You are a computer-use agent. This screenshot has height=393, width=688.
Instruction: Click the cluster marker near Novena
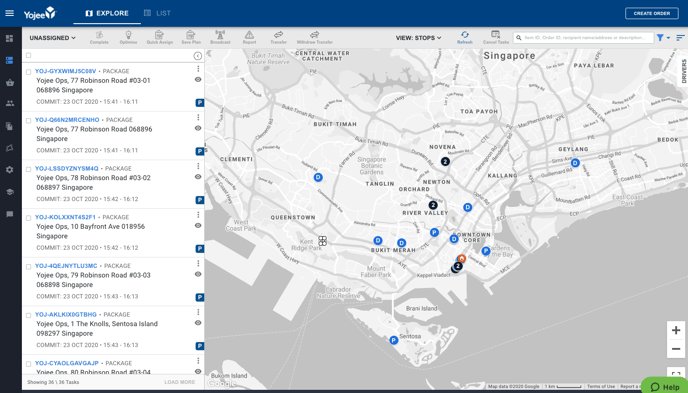click(445, 161)
